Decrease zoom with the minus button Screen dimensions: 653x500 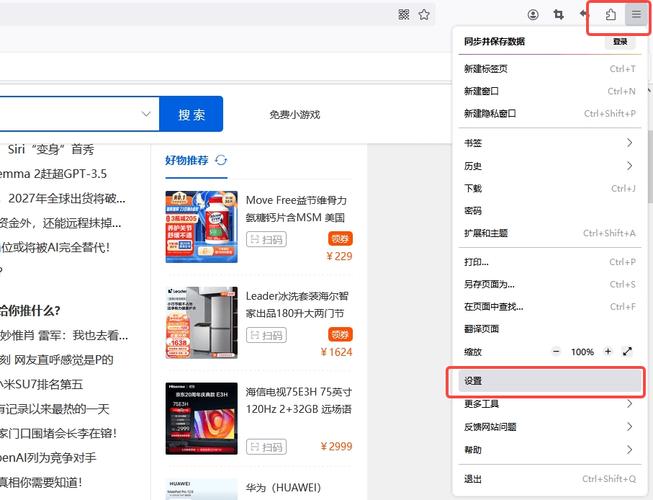click(x=557, y=352)
